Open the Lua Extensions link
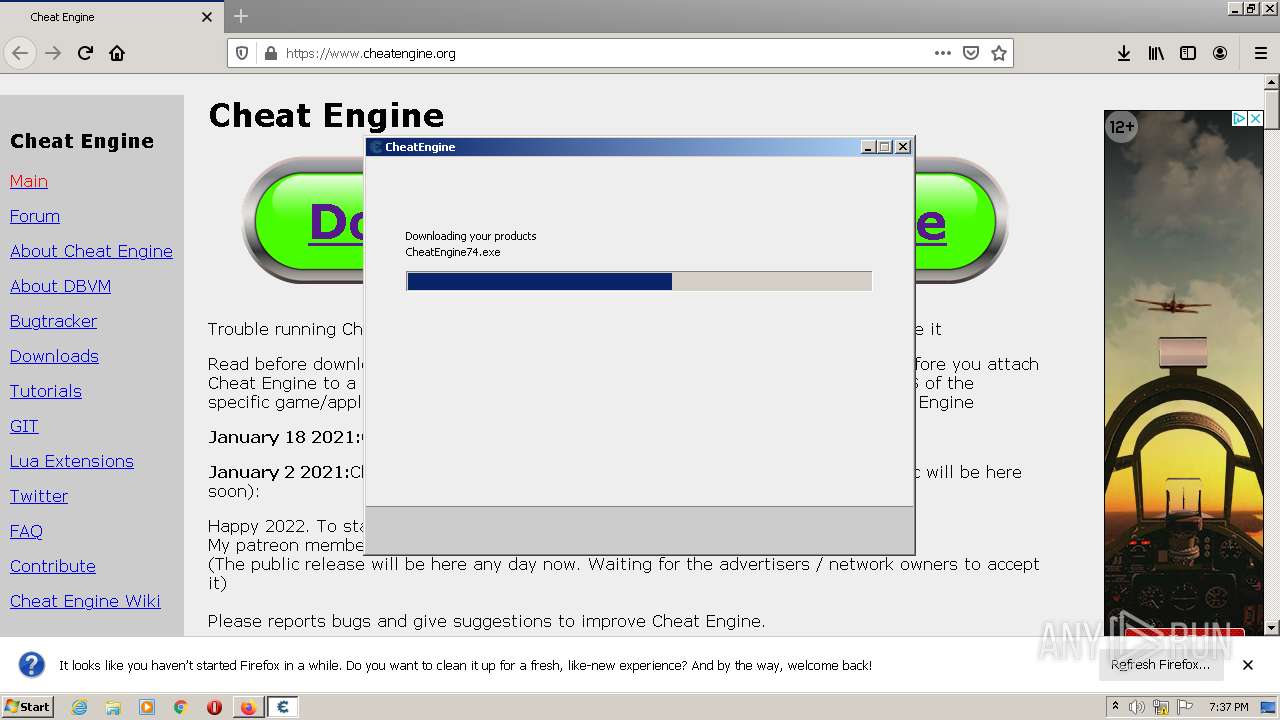The image size is (1280, 720). point(72,461)
